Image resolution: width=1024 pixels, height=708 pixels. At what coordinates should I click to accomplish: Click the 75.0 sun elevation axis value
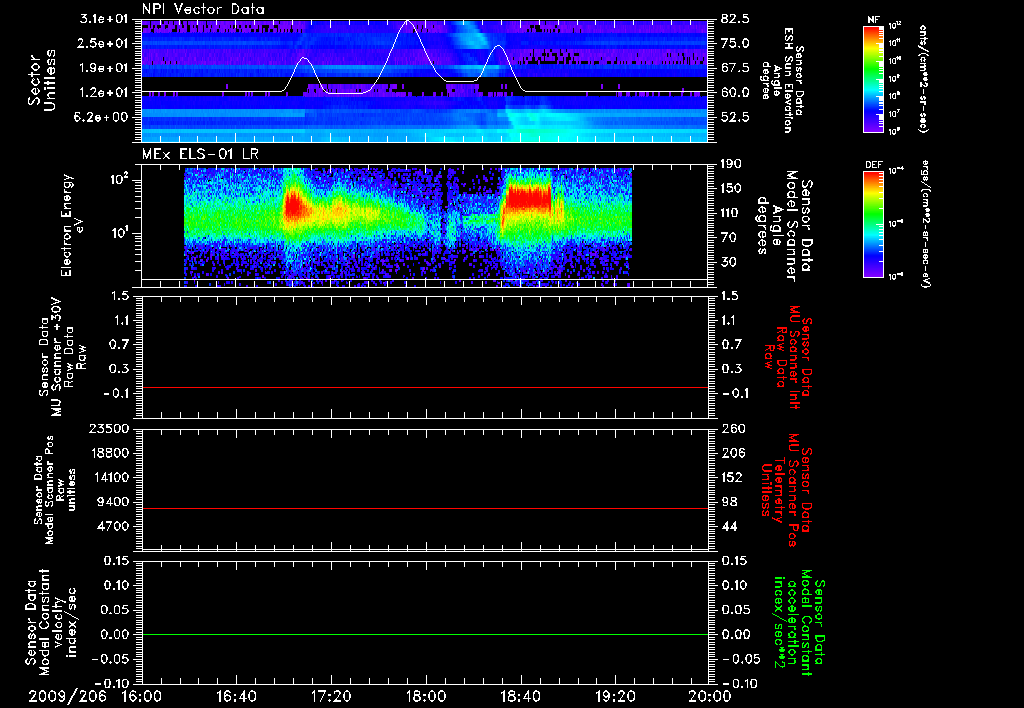point(735,43)
